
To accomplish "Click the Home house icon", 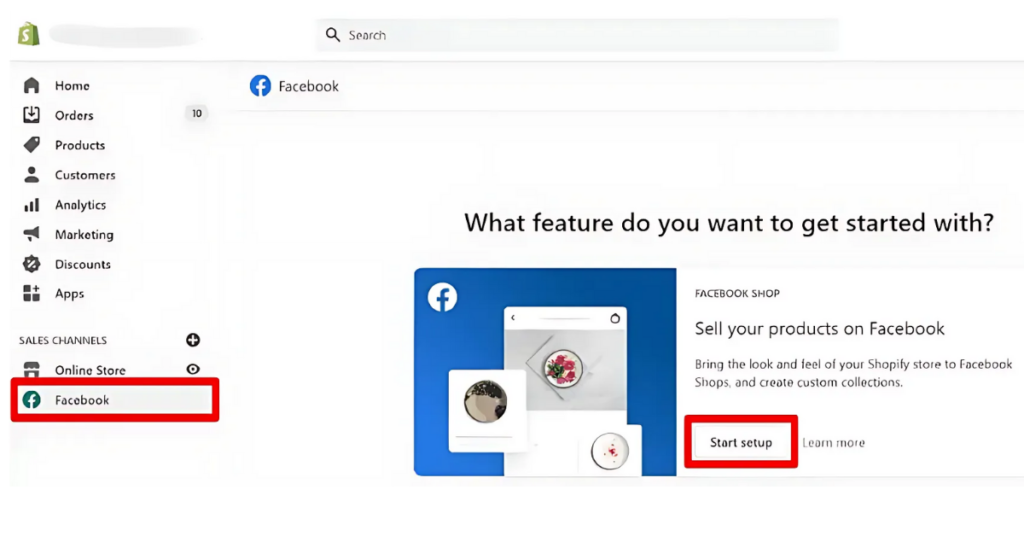I will (31, 86).
